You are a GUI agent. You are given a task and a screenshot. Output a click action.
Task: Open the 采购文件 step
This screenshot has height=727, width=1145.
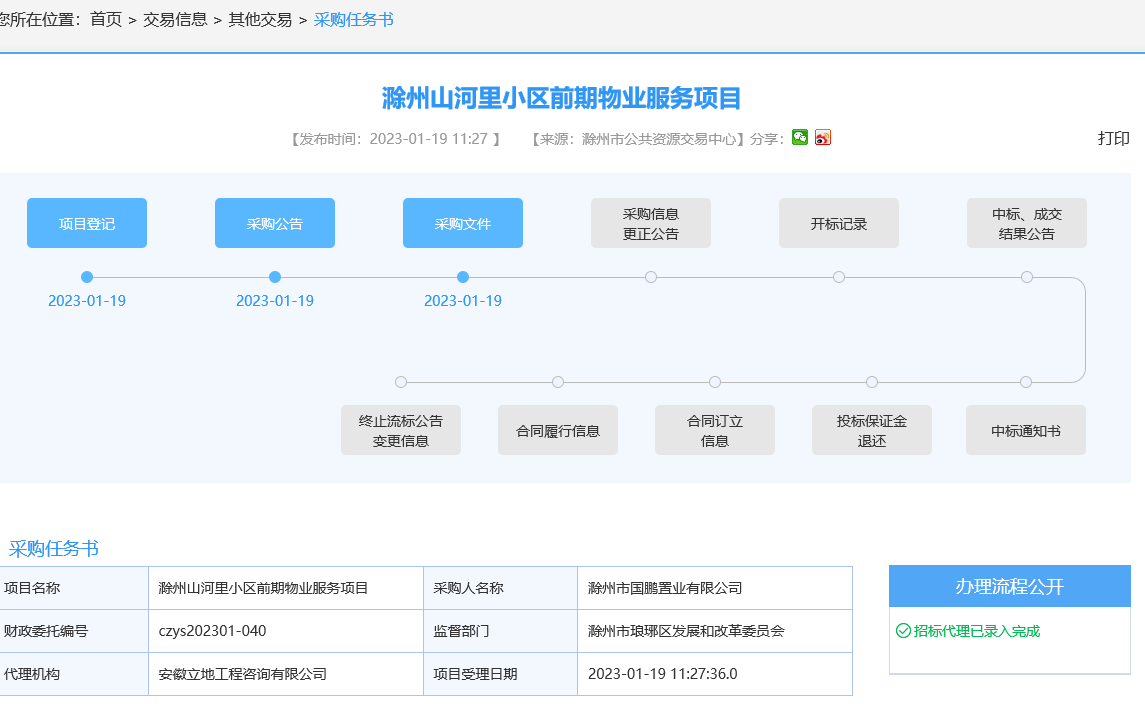click(x=463, y=223)
